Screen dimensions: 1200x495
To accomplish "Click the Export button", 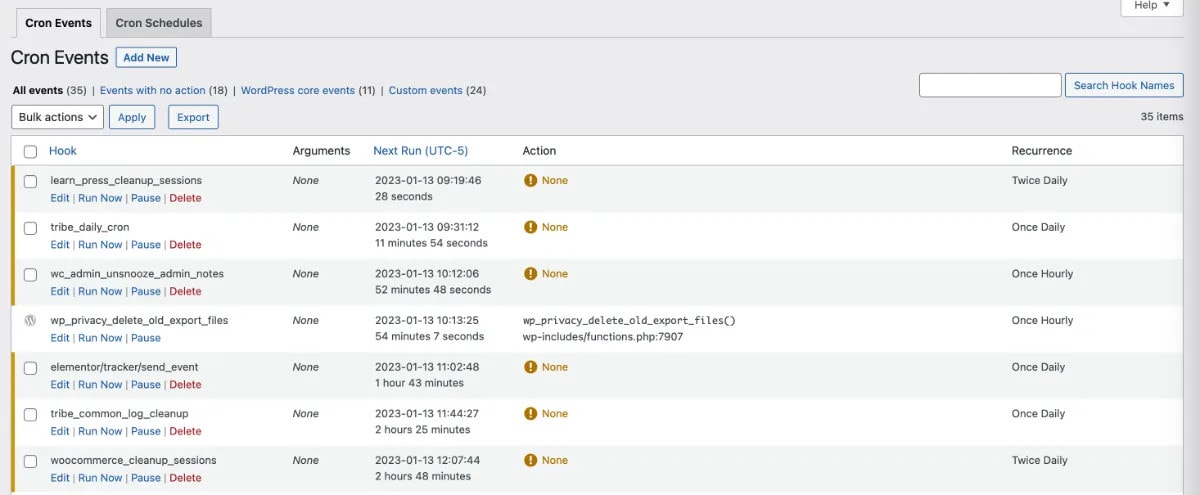I will (x=193, y=117).
